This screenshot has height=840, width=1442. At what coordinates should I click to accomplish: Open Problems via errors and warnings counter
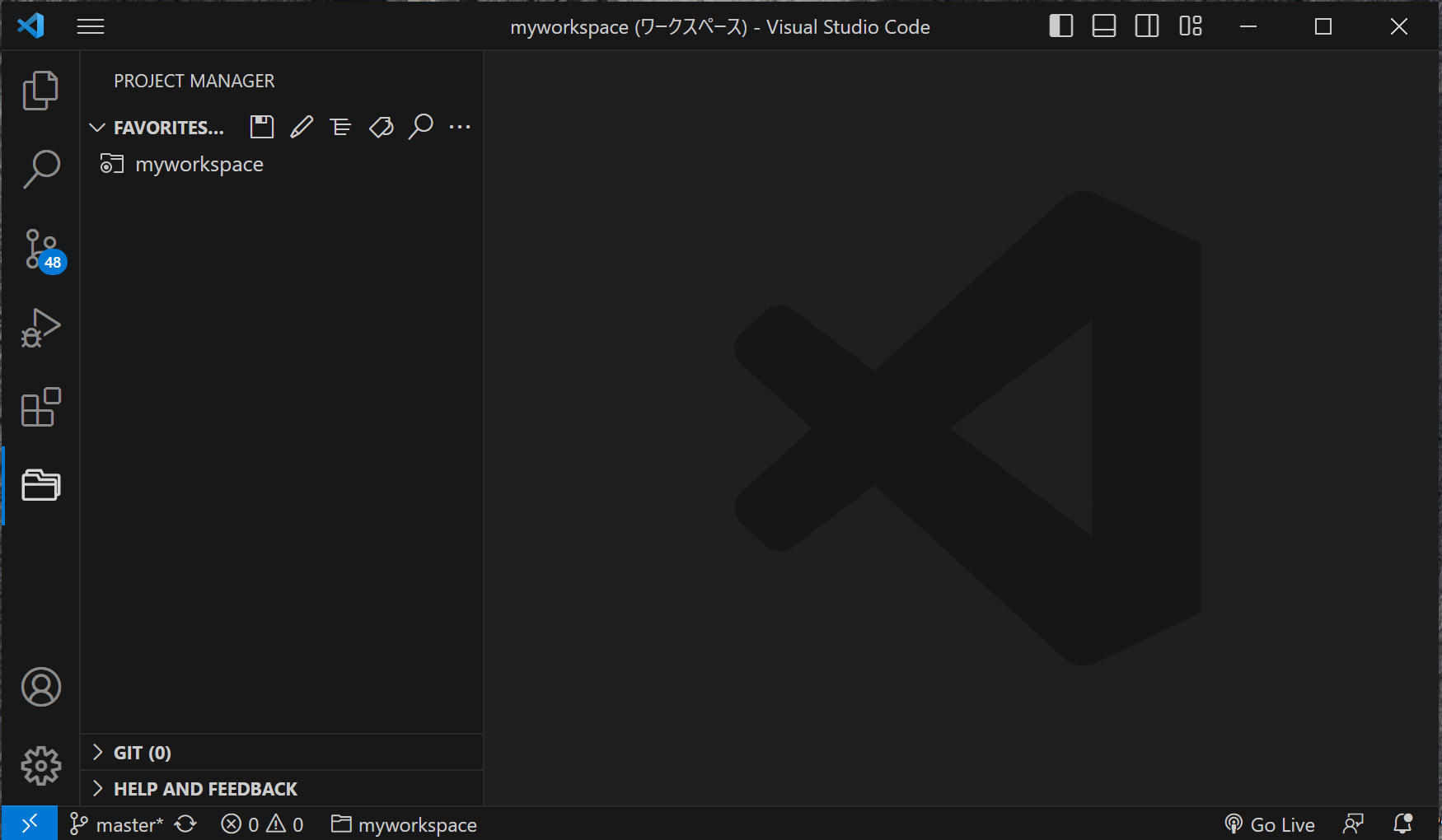pyautogui.click(x=262, y=824)
